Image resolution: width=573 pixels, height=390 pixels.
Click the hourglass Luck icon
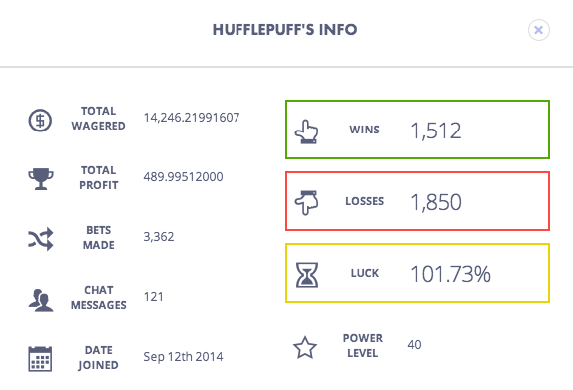pos(307,274)
